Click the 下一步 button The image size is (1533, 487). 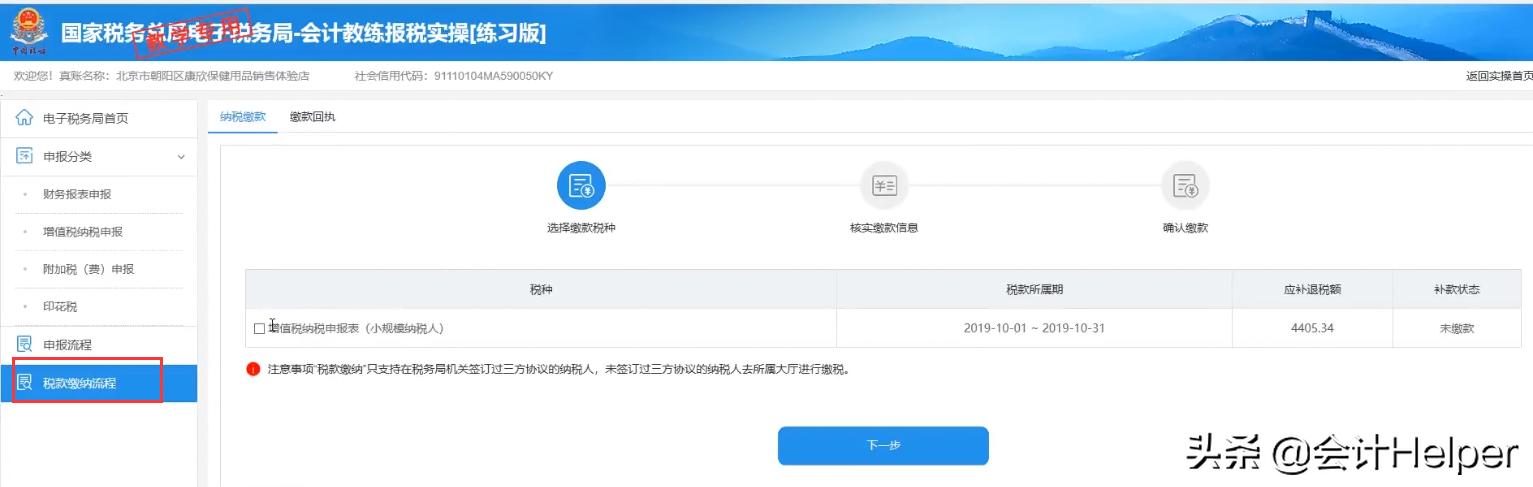[883, 446]
